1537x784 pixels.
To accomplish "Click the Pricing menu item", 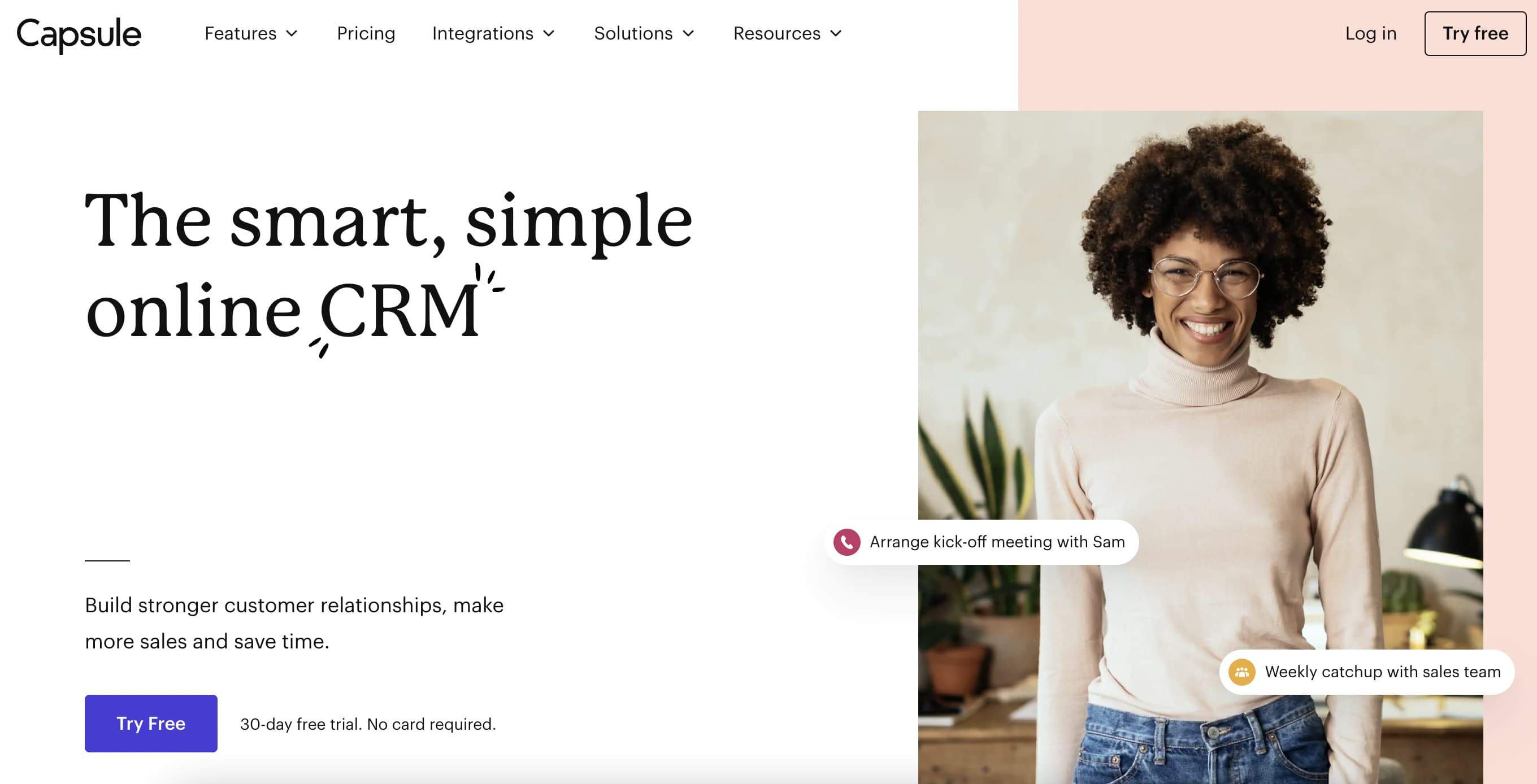I will tap(367, 33).
